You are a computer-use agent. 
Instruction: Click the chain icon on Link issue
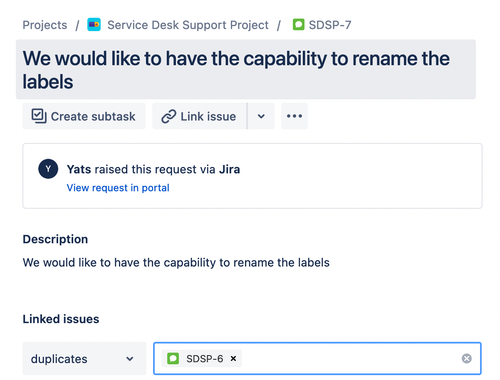click(169, 117)
